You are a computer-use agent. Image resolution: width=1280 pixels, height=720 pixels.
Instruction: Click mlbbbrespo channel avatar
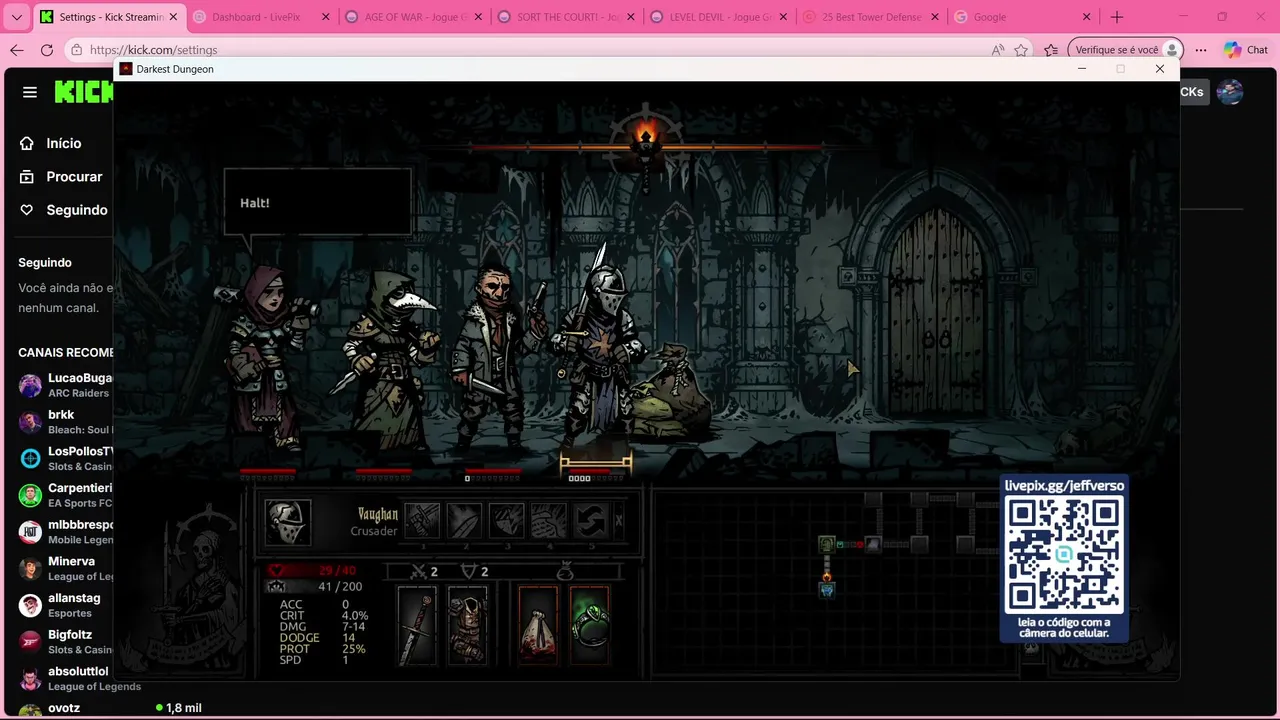[30, 532]
